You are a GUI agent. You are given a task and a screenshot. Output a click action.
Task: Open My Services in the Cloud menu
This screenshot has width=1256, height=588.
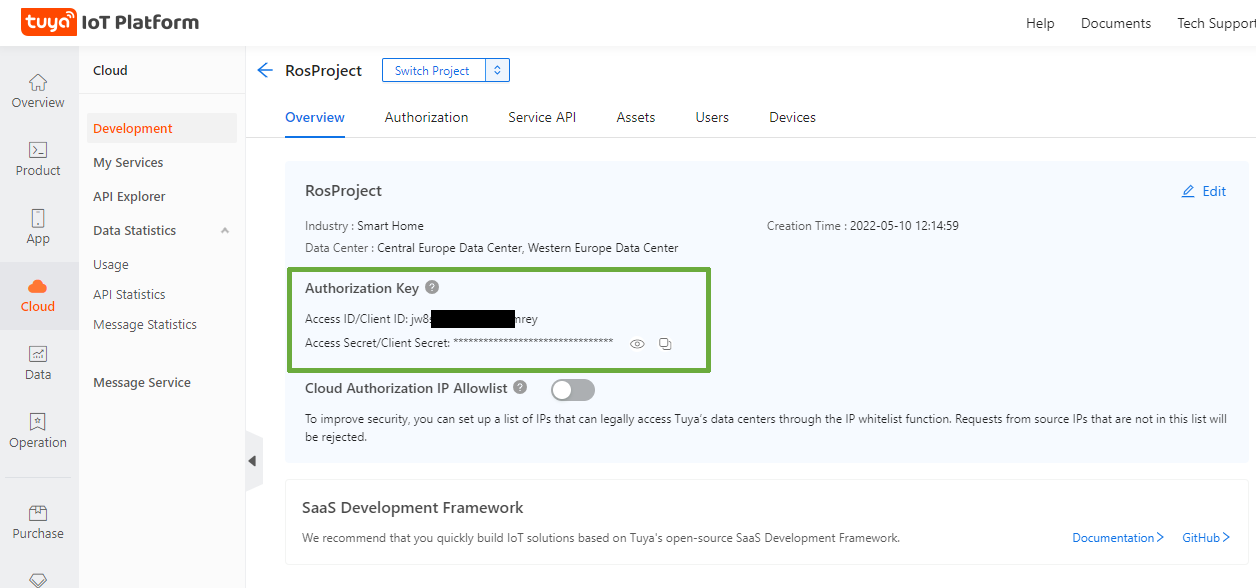pyautogui.click(x=128, y=162)
